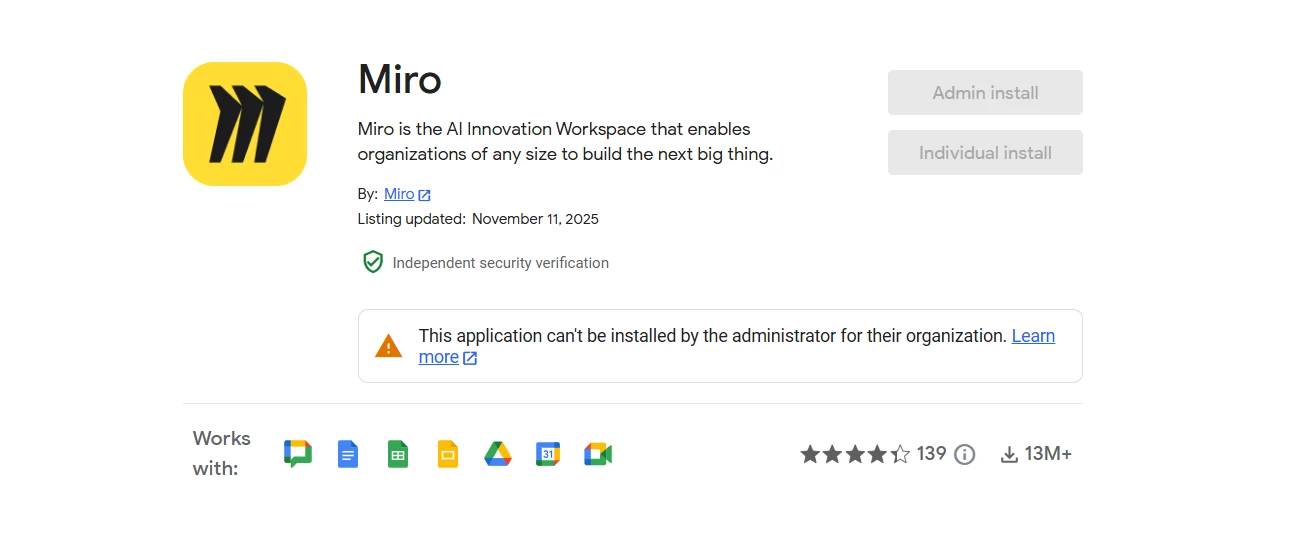Click the Miro title heading

point(400,79)
